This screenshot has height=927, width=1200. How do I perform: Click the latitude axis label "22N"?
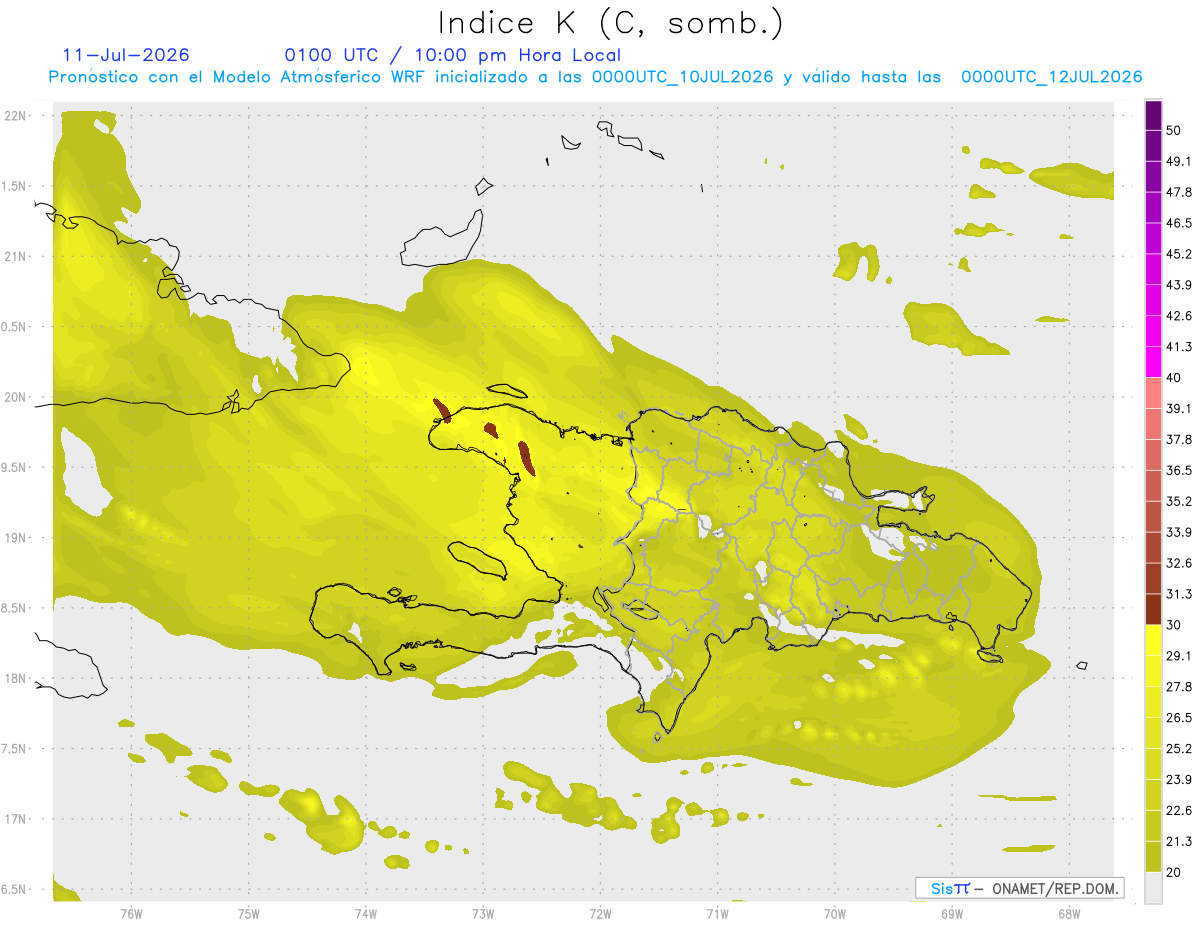17,116
